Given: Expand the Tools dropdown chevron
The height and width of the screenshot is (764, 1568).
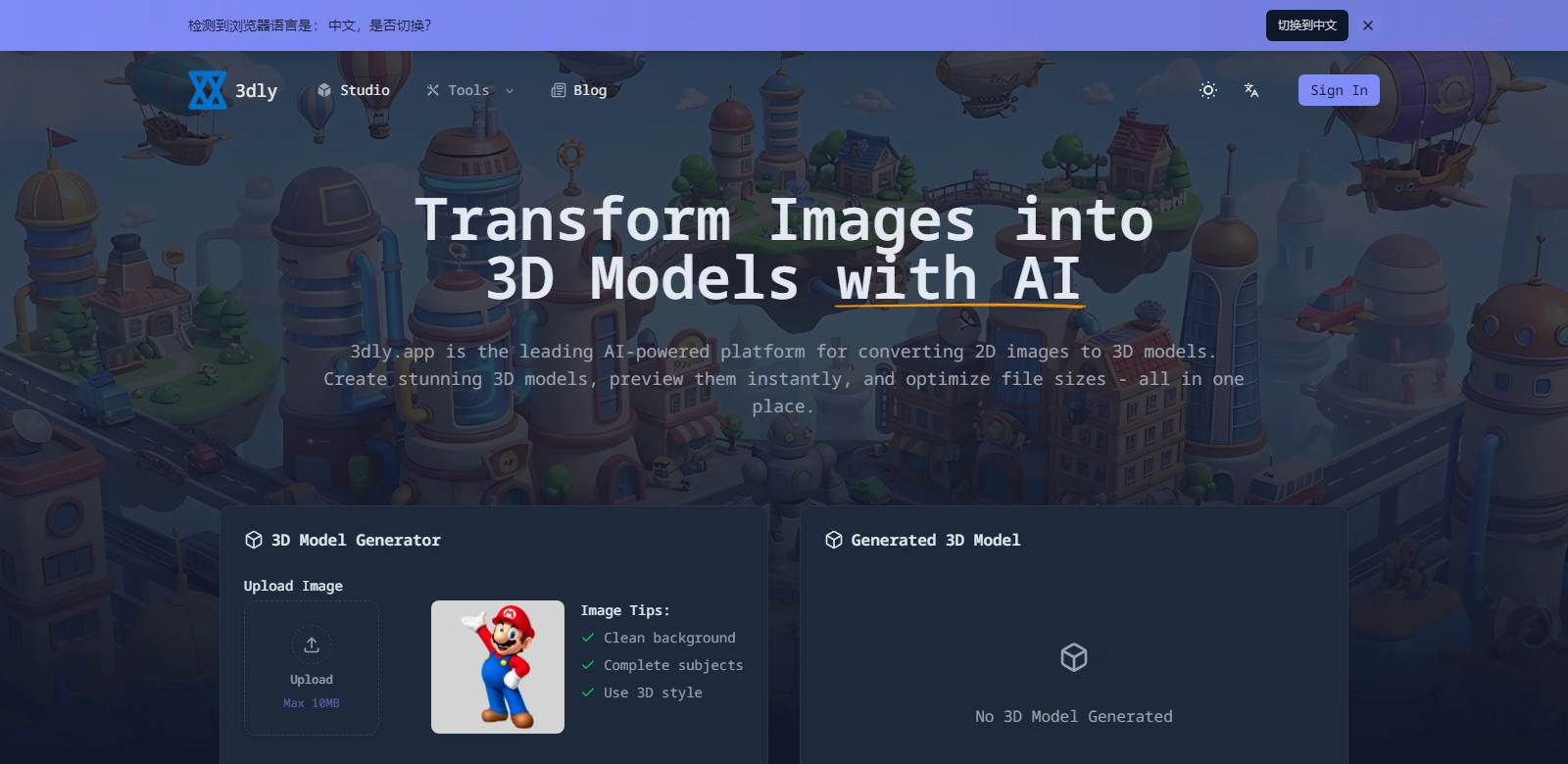Looking at the screenshot, I should click(510, 91).
